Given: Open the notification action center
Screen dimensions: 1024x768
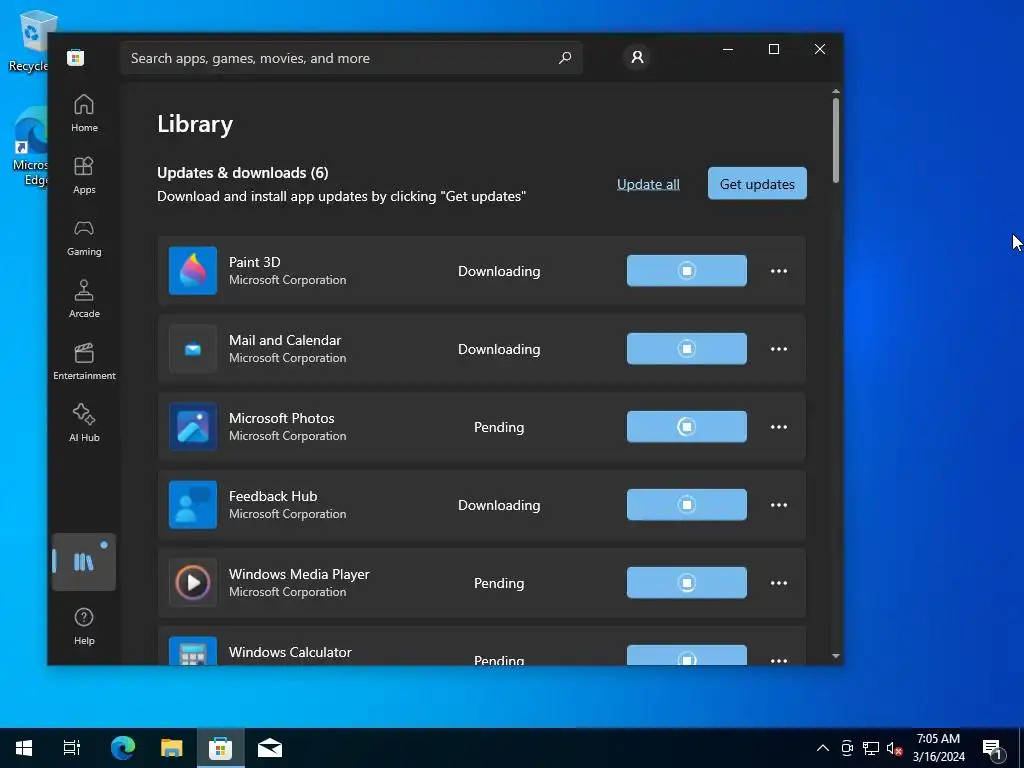Looking at the screenshot, I should point(993,748).
